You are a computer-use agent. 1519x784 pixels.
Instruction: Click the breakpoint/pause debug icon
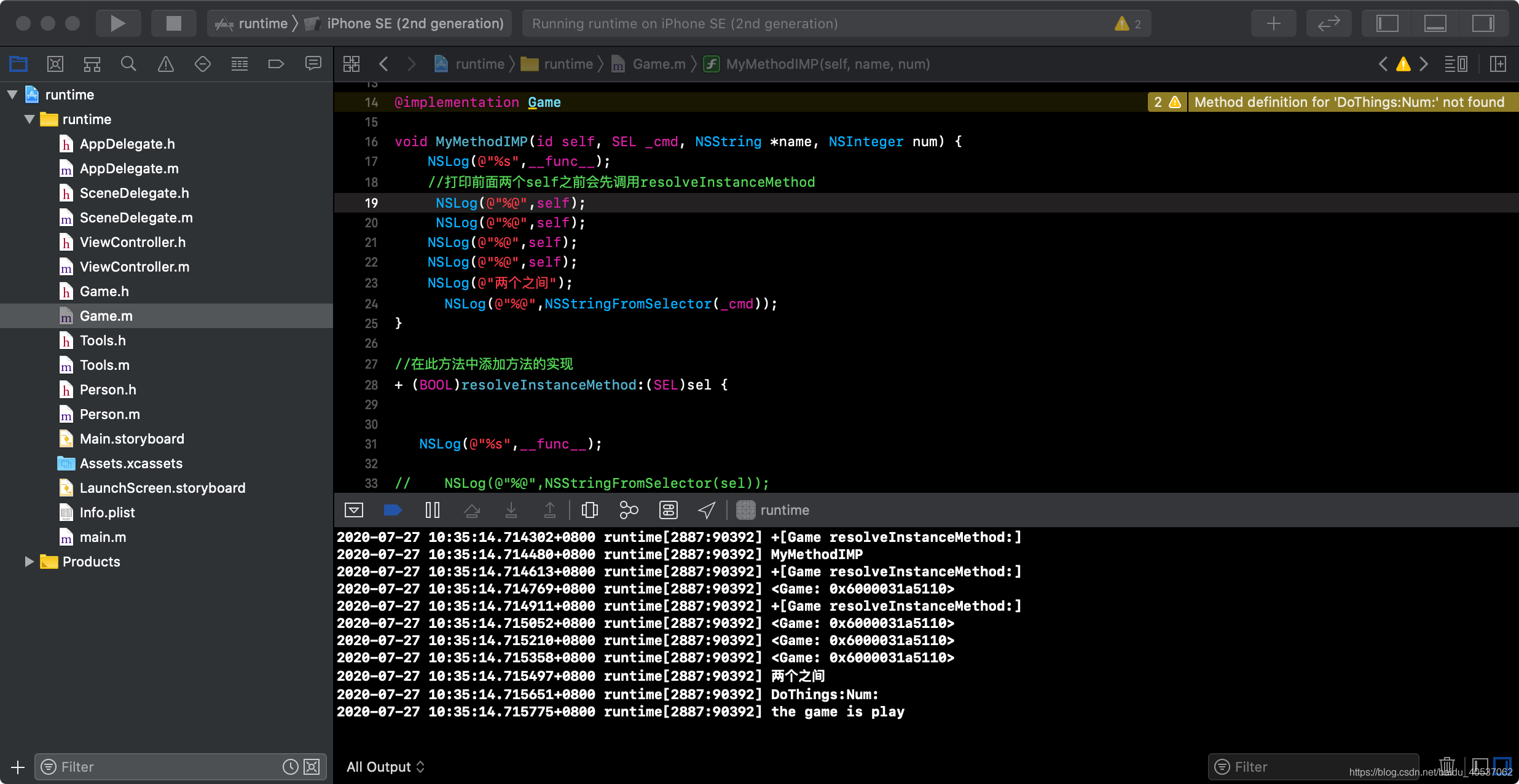coord(432,511)
